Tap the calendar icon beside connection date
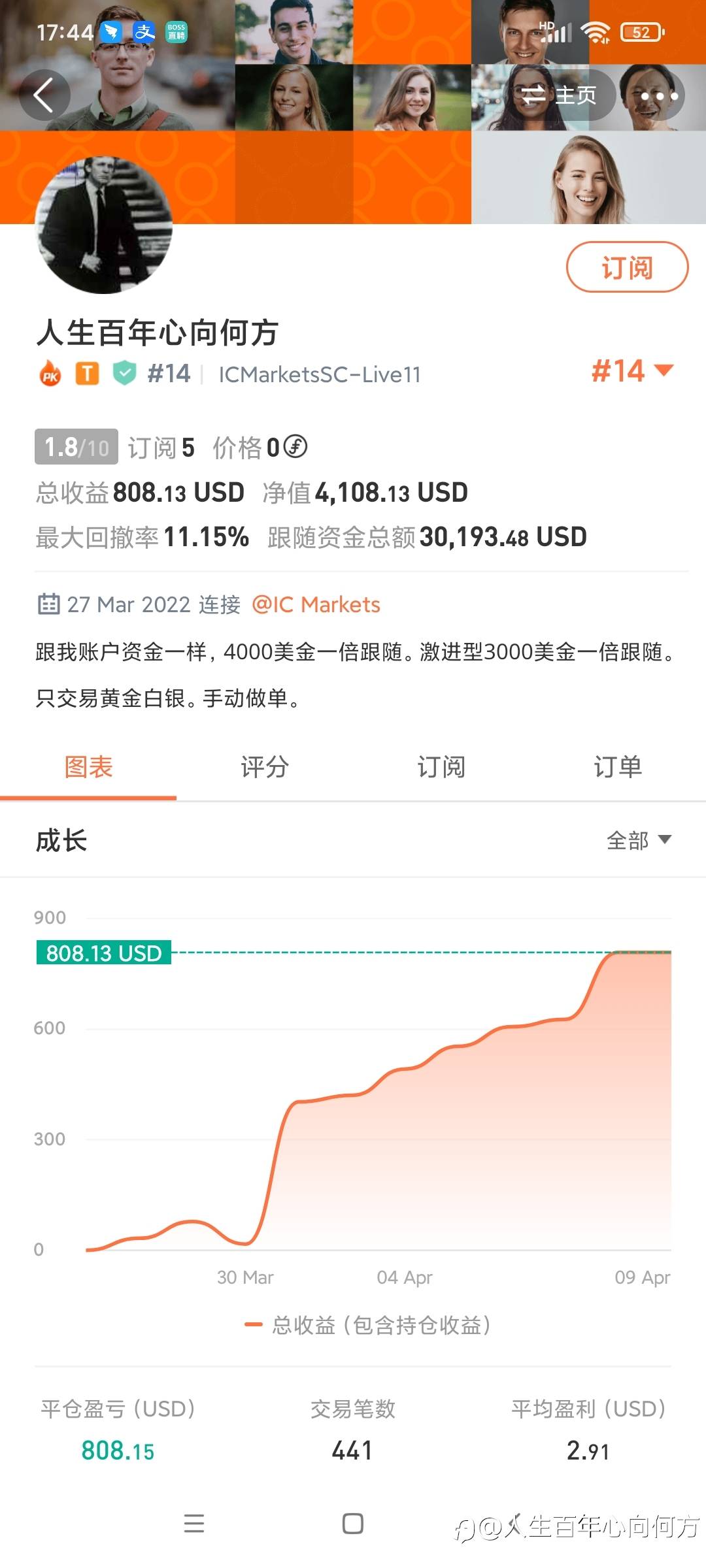 pyautogui.click(x=48, y=604)
